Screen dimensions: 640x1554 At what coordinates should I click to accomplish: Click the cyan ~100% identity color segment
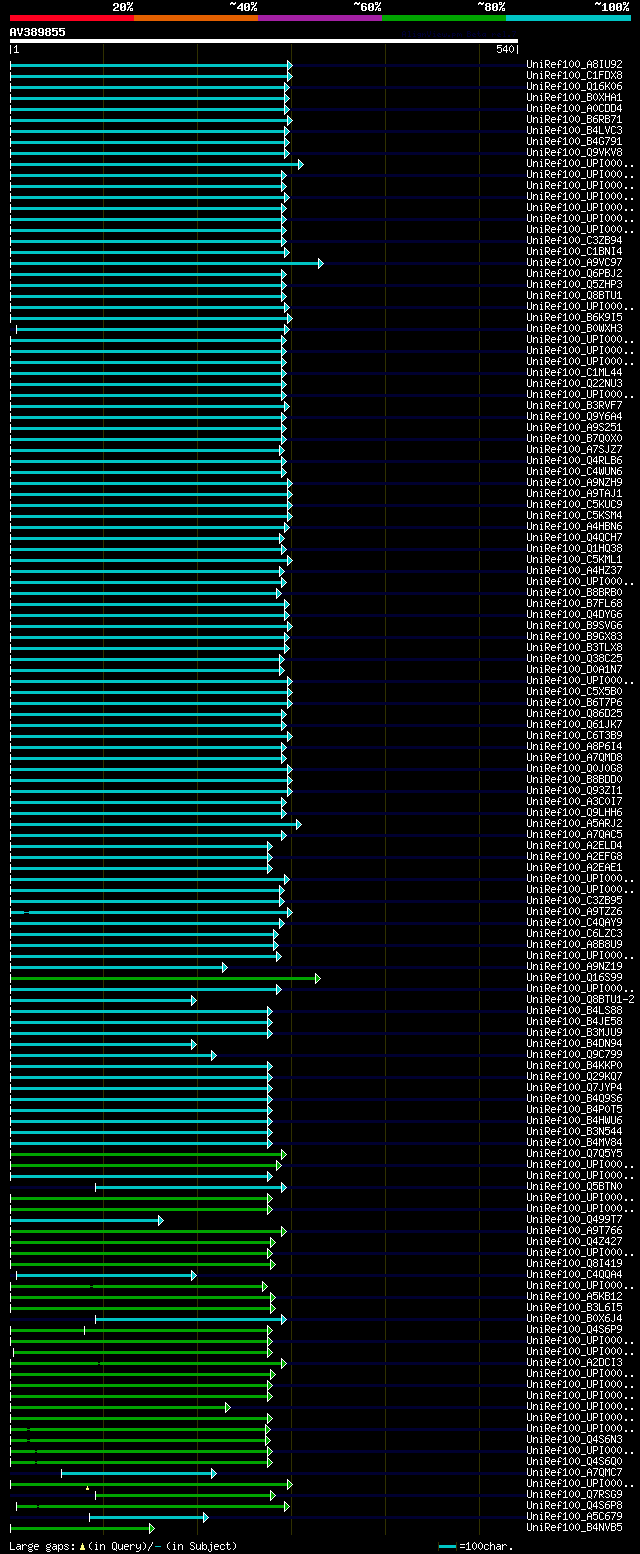[568, 18]
